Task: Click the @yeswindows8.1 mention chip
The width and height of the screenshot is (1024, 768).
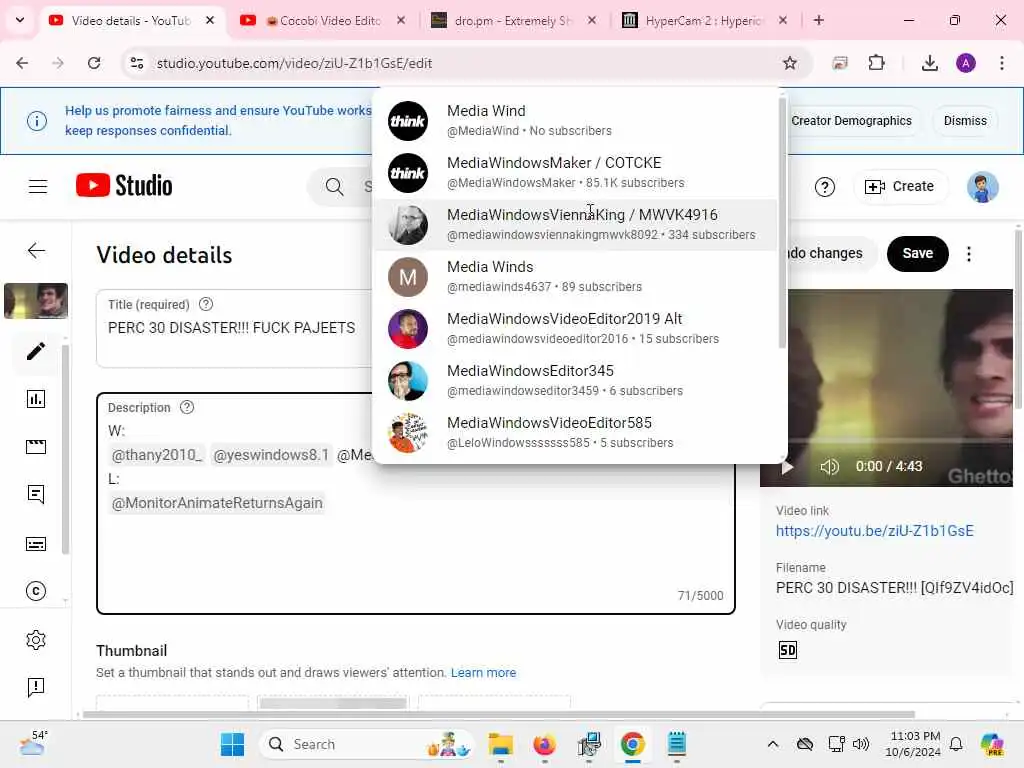Action: point(271,455)
